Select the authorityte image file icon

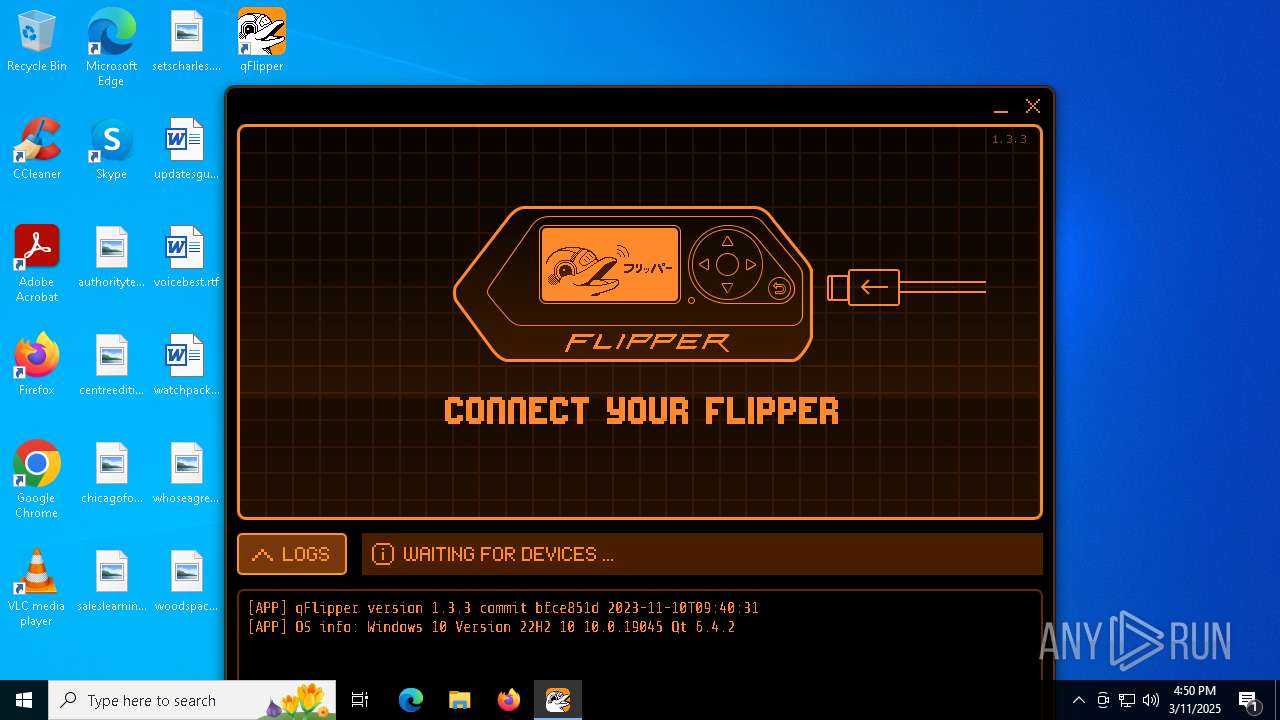click(x=111, y=258)
